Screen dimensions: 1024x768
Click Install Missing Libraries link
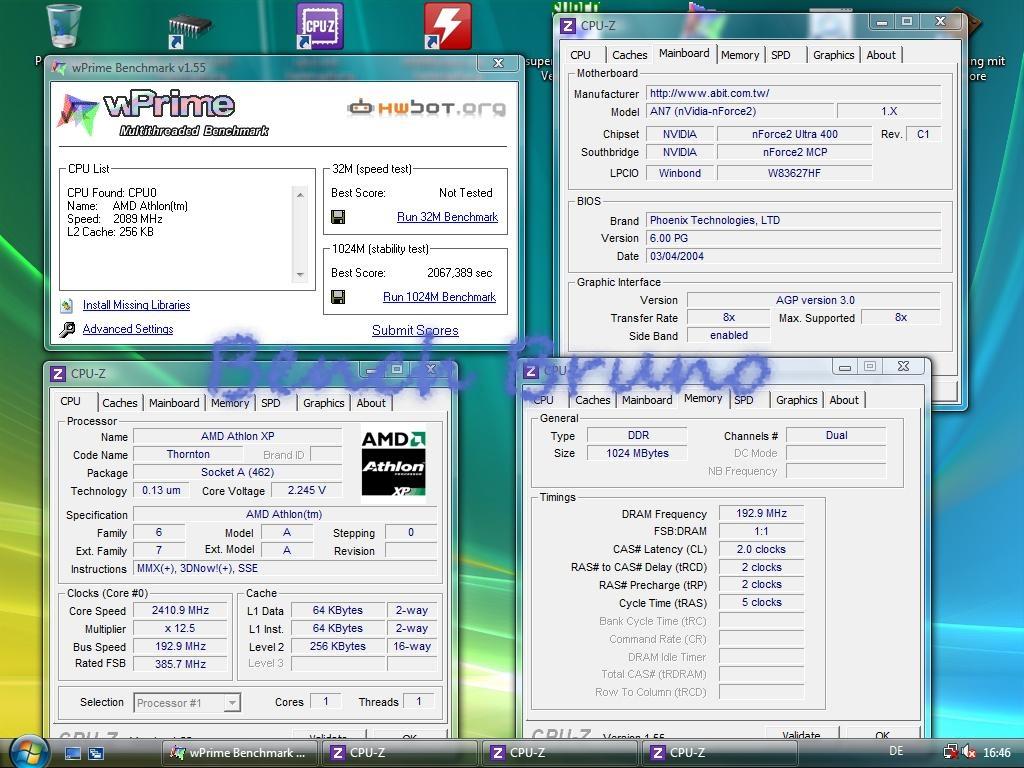136,305
